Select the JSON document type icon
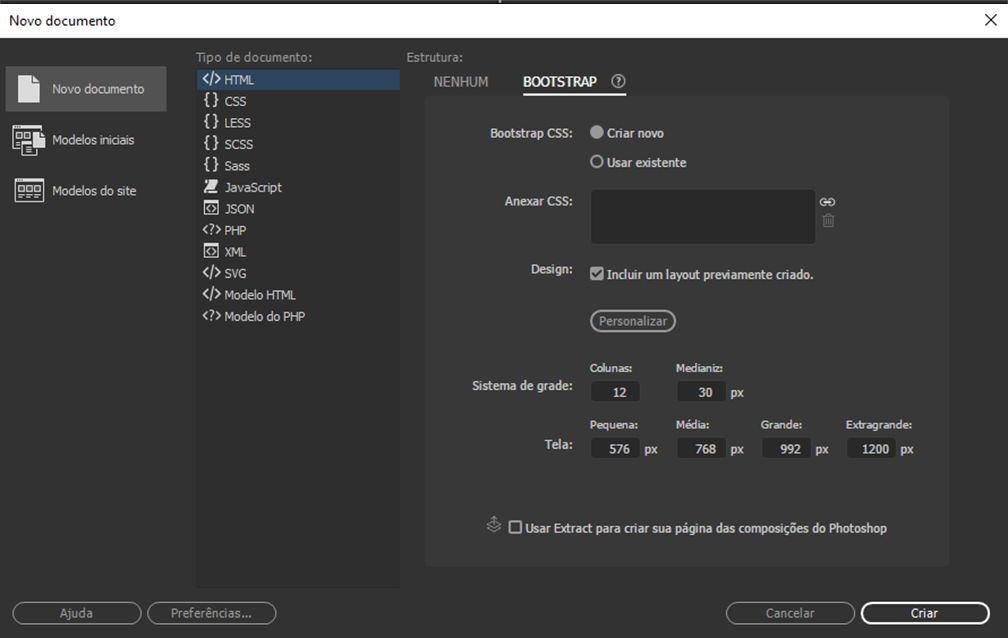Viewport: 1008px width, 638px height. [x=211, y=208]
